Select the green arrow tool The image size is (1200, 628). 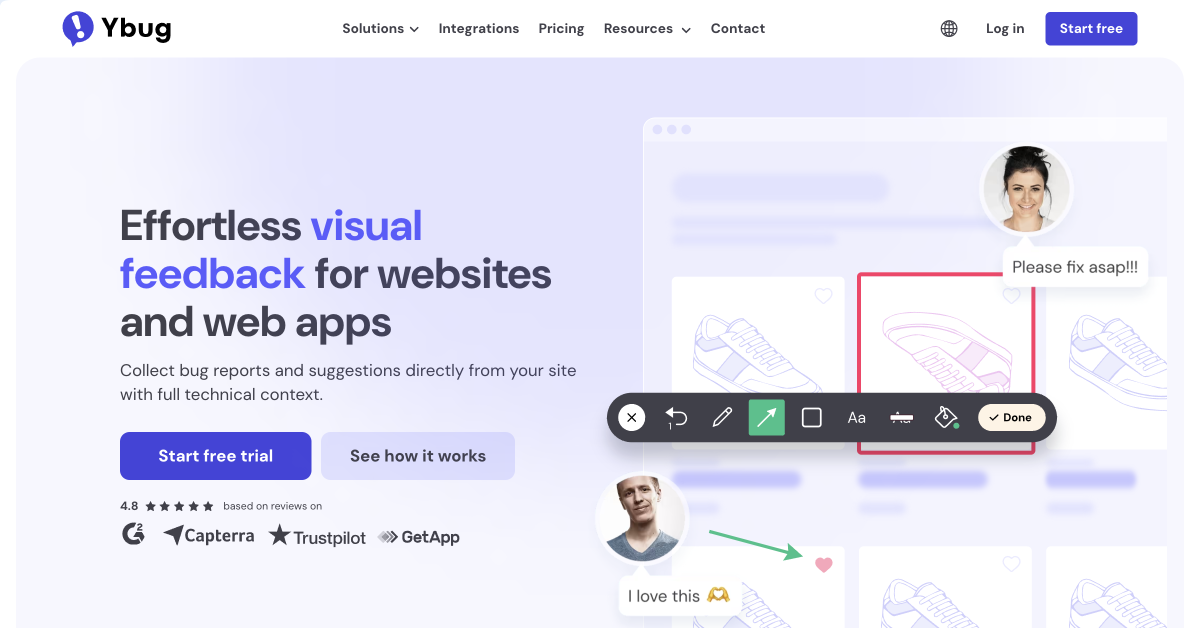point(767,417)
